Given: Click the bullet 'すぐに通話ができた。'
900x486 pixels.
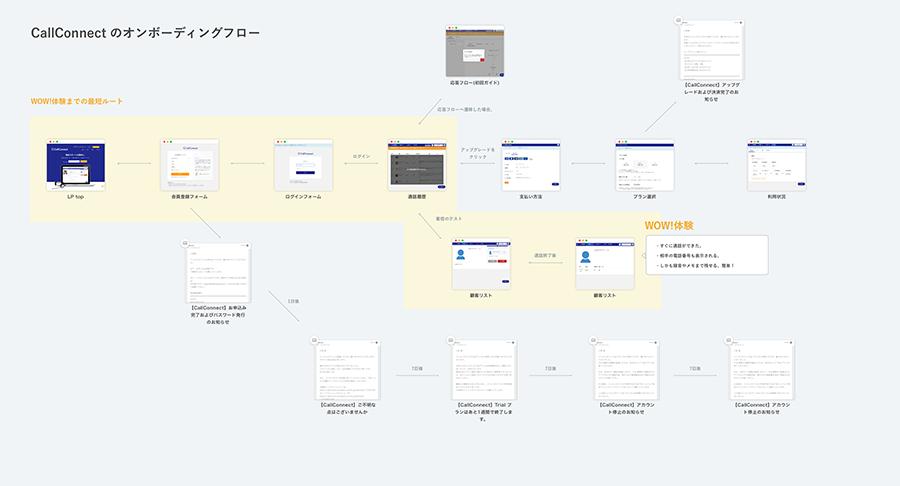Looking at the screenshot, I should click(680, 246).
